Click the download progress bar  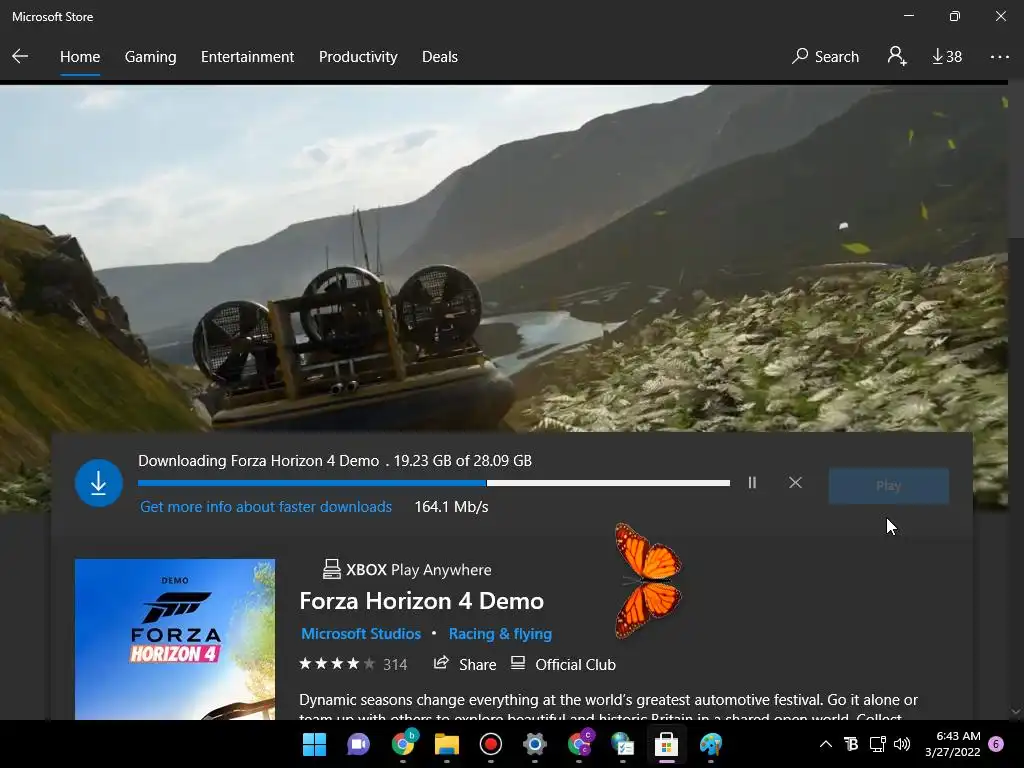click(x=434, y=483)
